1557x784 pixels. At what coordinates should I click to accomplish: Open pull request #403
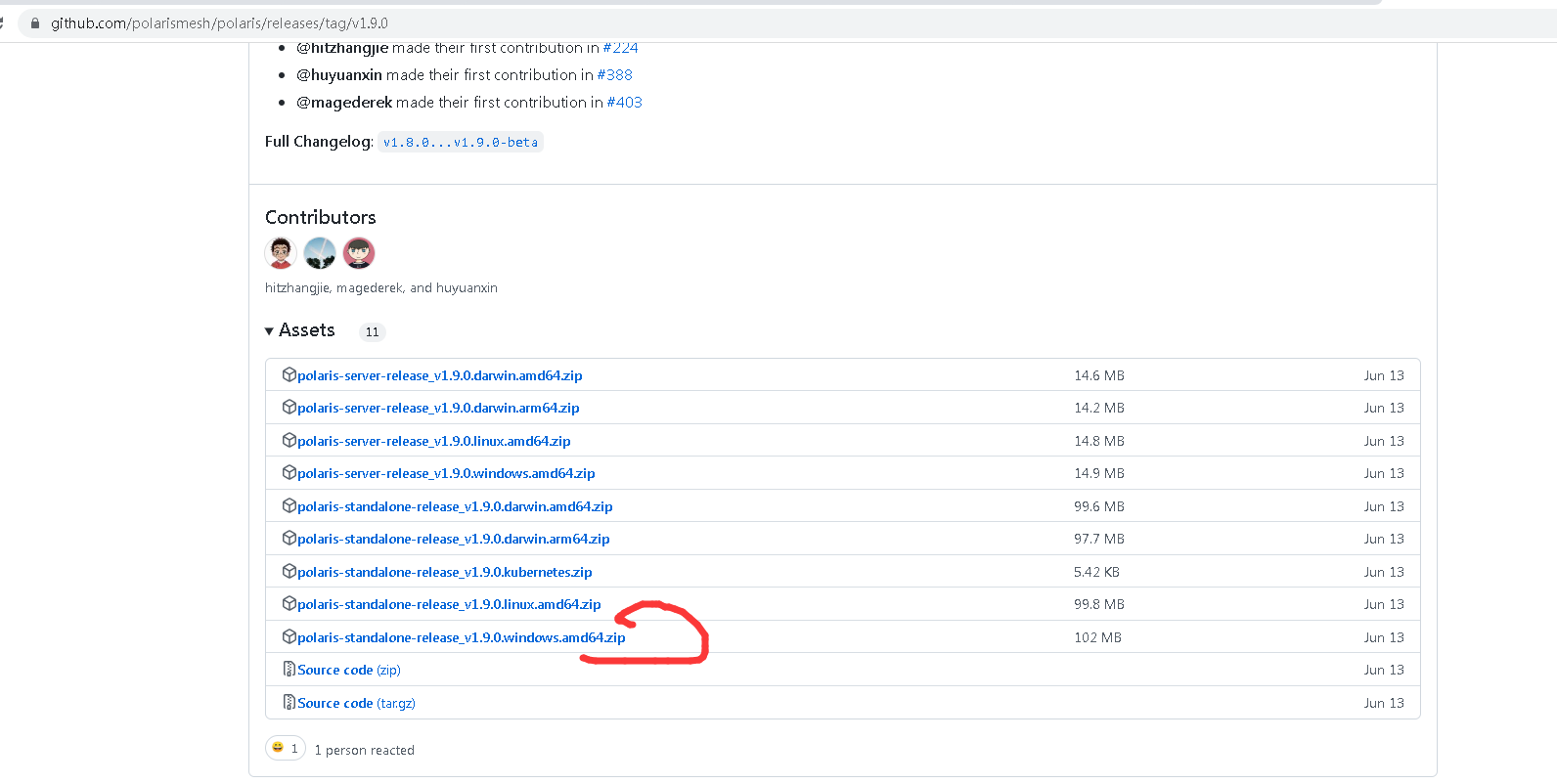point(624,102)
